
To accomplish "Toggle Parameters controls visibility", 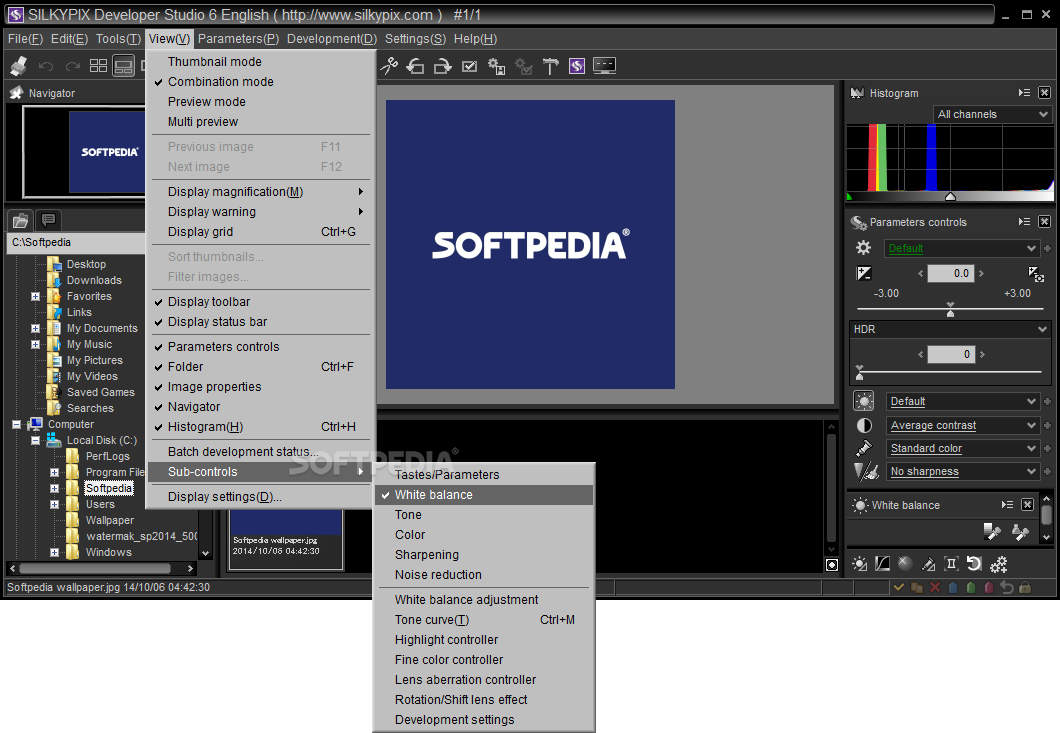I will (x=260, y=347).
